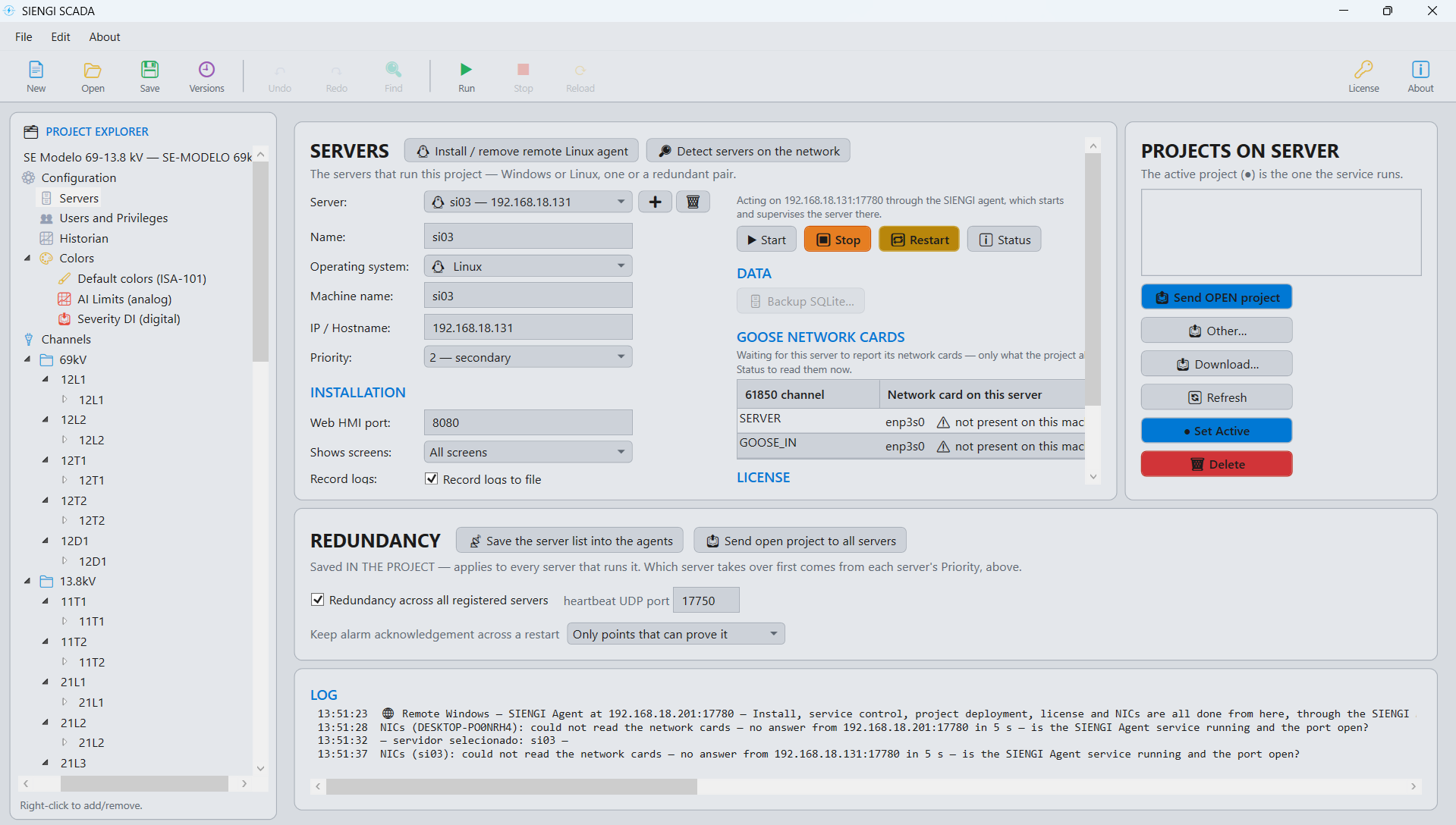Click the Project Explorer panel icon
The height and width of the screenshot is (825, 1456).
click(x=30, y=132)
